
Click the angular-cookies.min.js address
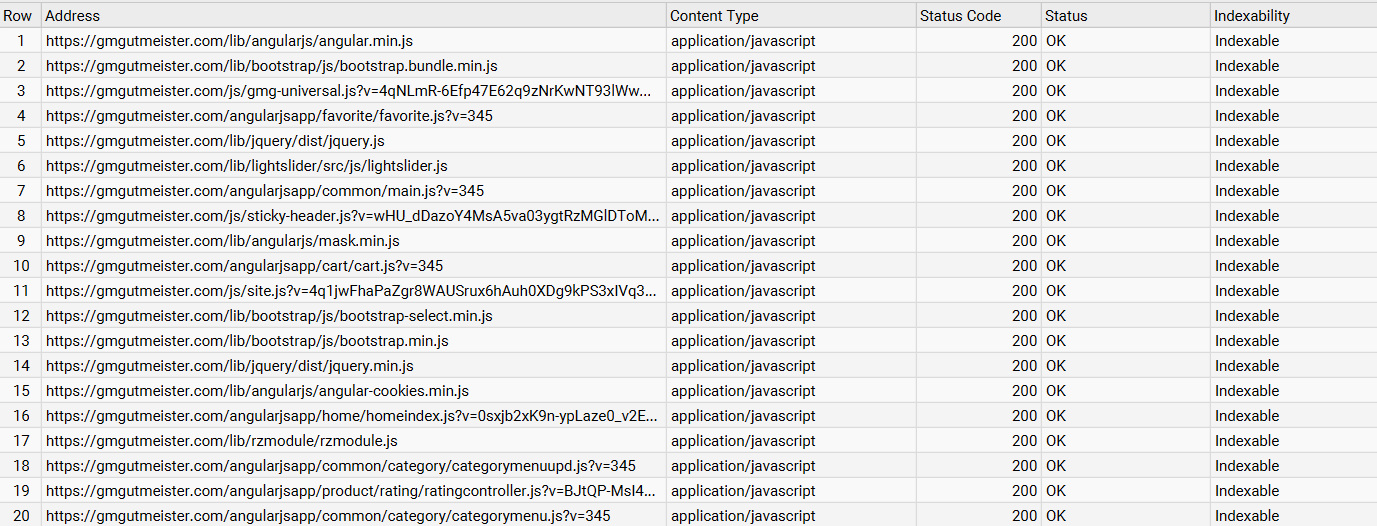257,391
